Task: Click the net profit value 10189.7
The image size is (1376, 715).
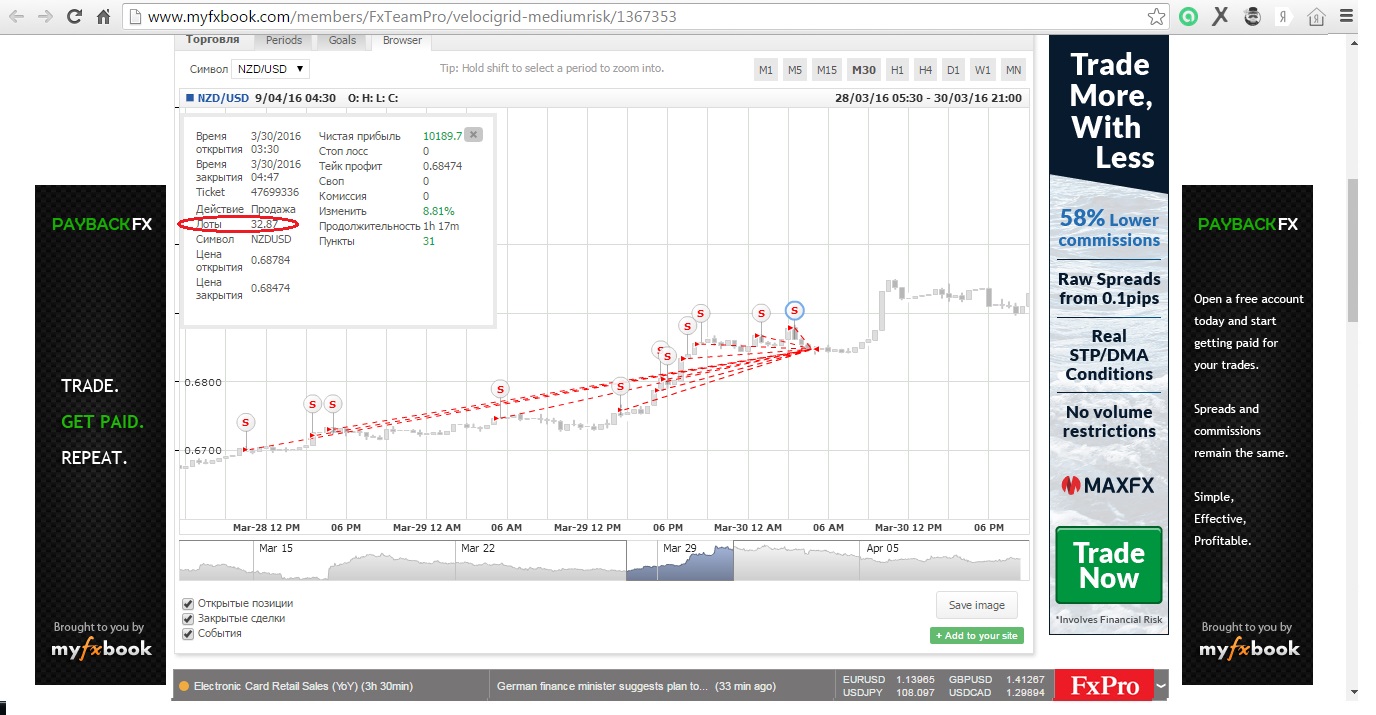Action: [442, 136]
